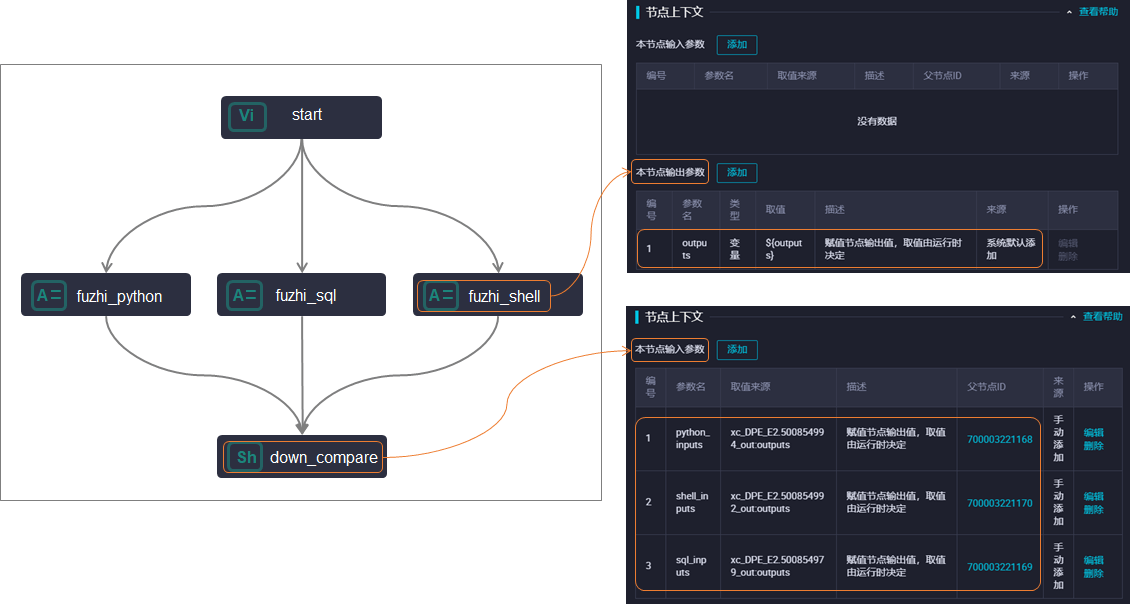
Task: Click 删除 for shell_inputs row
Action: click(1093, 510)
